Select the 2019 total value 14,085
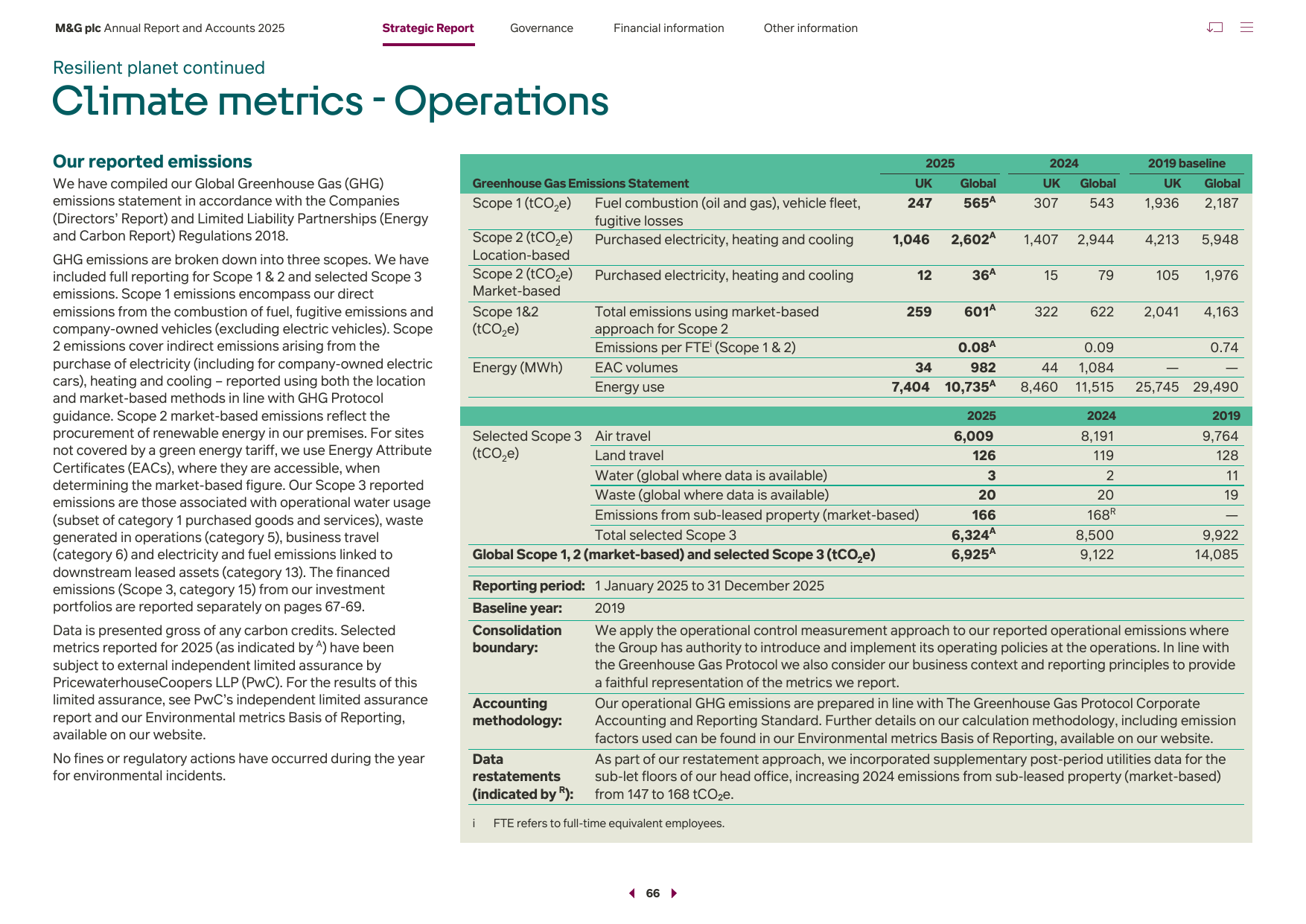Screen dimensions: 1306x924 click(x=1216, y=555)
